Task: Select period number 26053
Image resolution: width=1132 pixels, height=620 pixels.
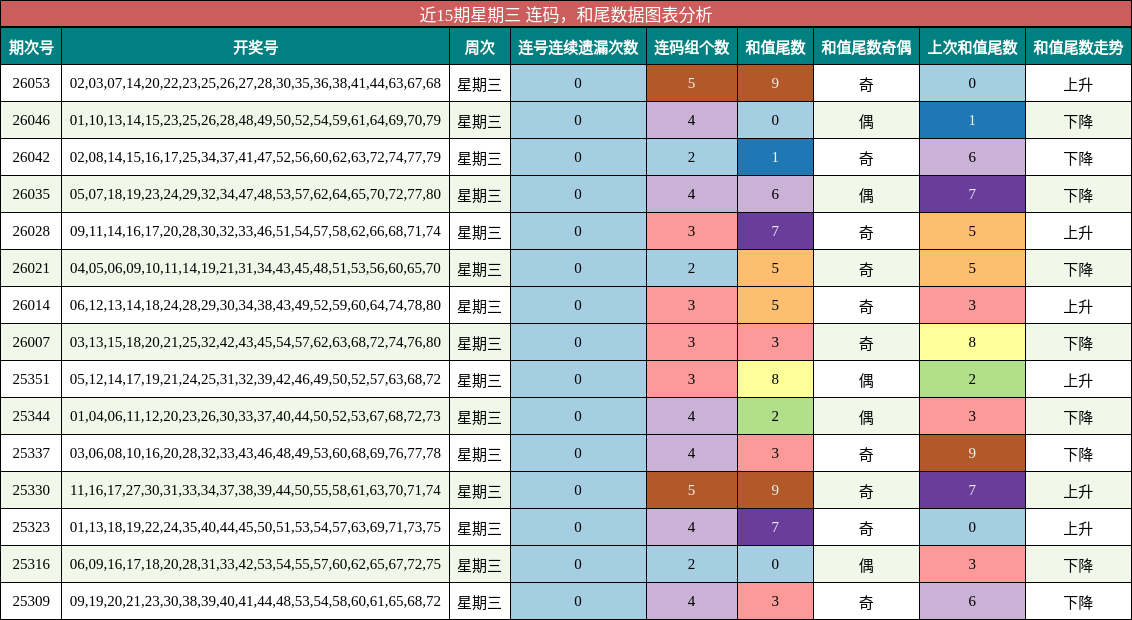Action: click(x=30, y=83)
